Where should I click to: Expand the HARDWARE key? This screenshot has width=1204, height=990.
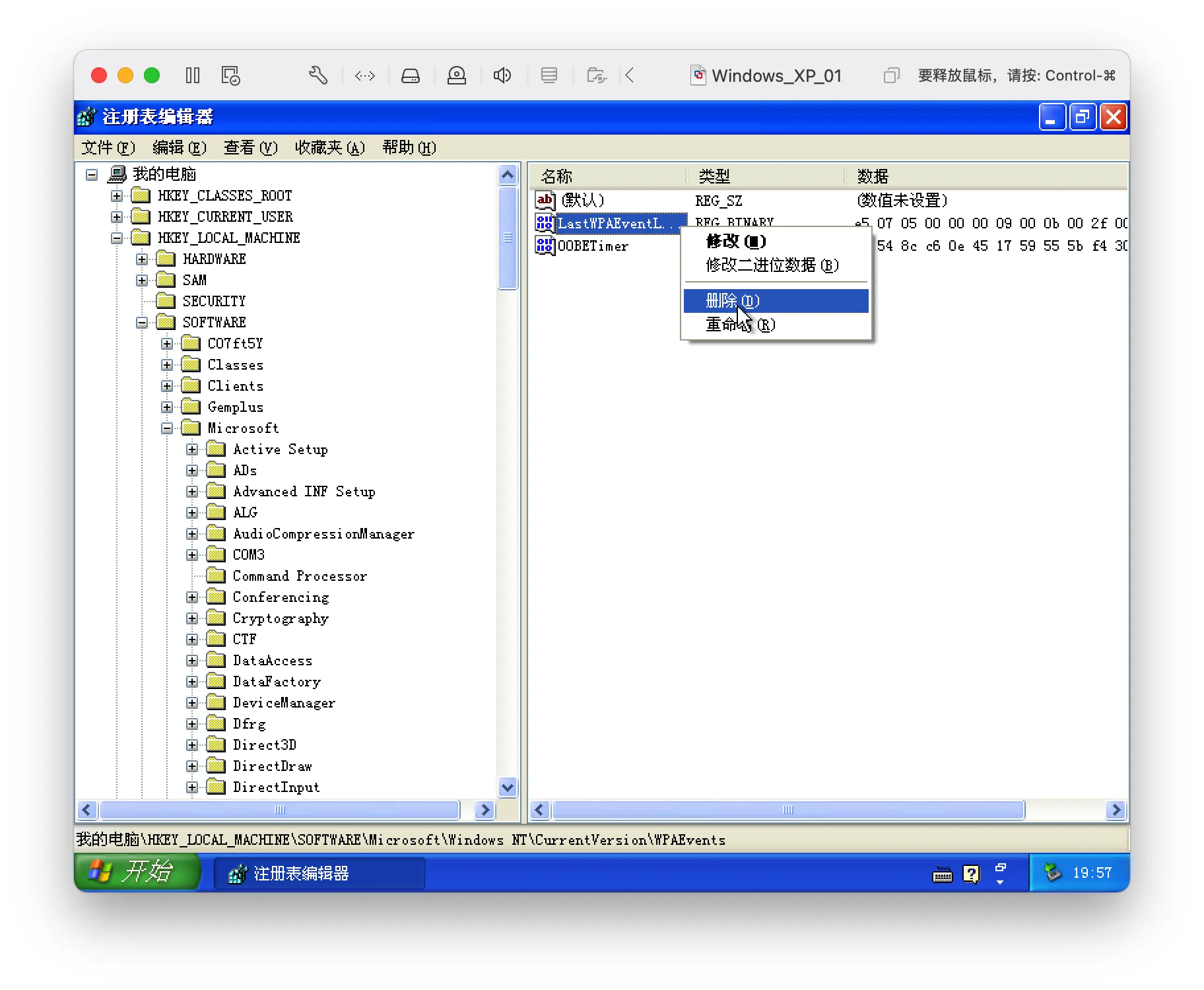(x=142, y=259)
